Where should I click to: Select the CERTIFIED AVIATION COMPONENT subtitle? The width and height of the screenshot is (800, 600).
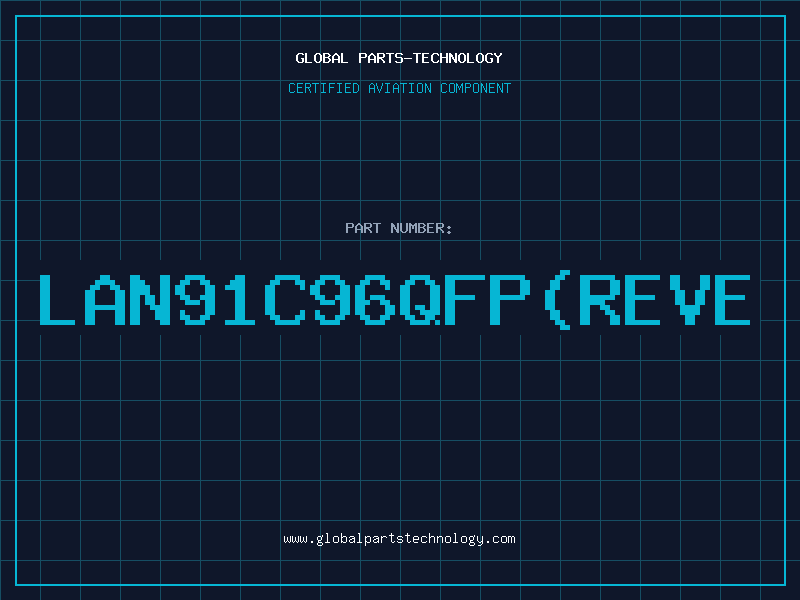(x=399, y=88)
